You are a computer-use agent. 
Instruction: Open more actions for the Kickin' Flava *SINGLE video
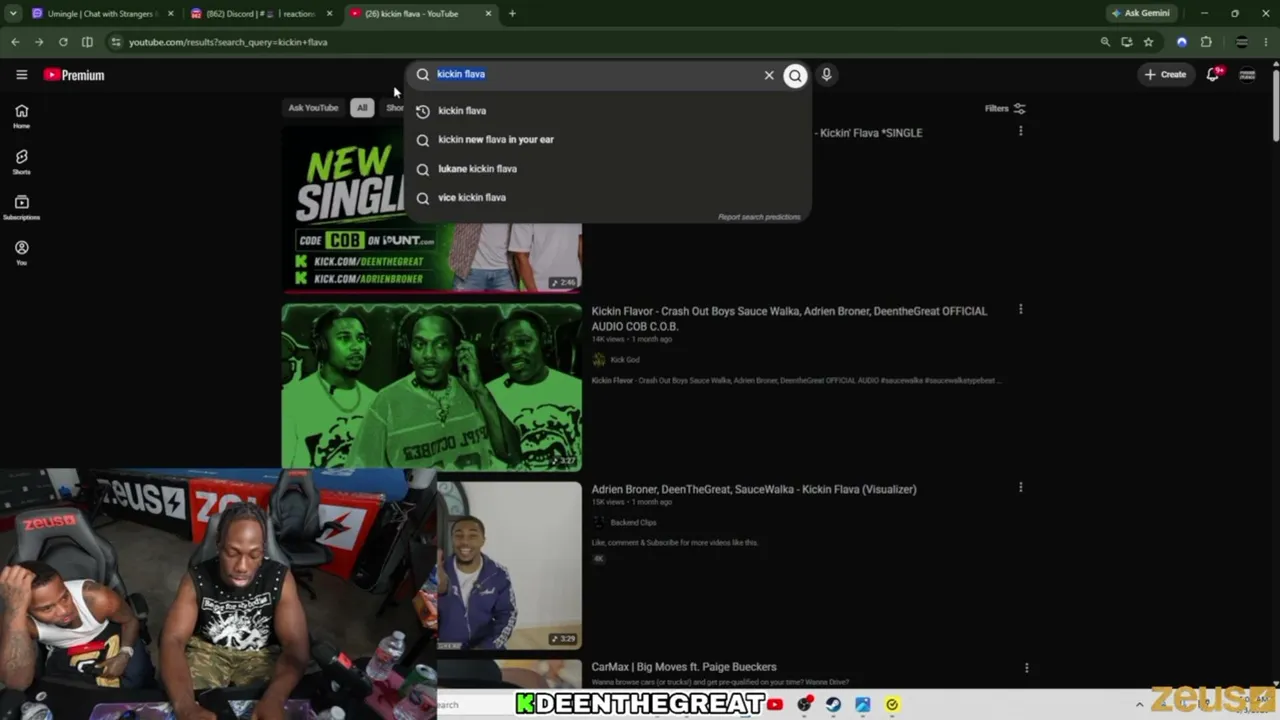(1020, 131)
